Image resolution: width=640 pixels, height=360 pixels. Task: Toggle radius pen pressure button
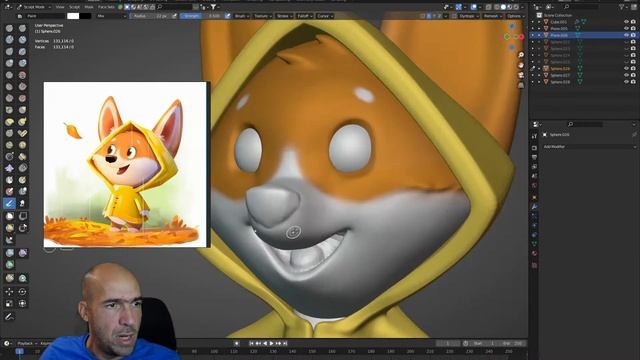[174, 16]
